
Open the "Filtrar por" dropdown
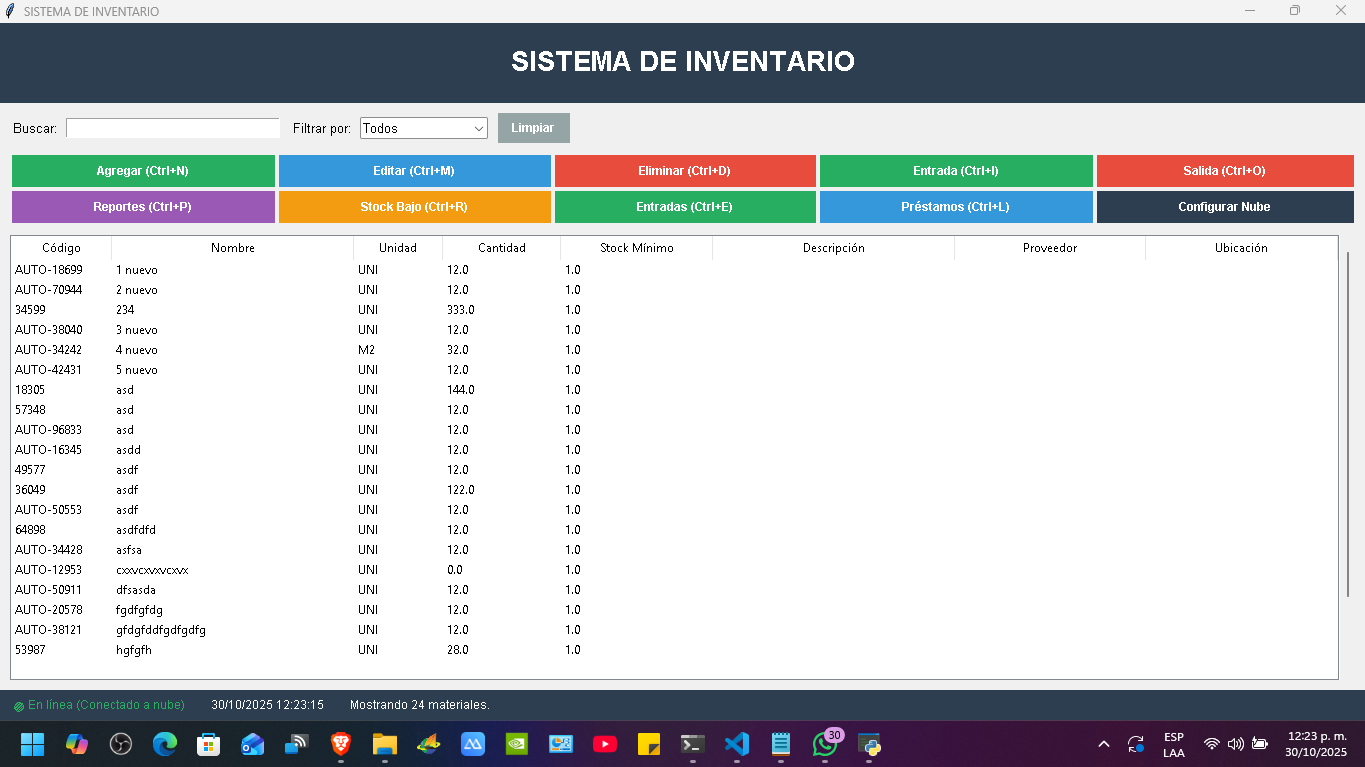point(423,128)
